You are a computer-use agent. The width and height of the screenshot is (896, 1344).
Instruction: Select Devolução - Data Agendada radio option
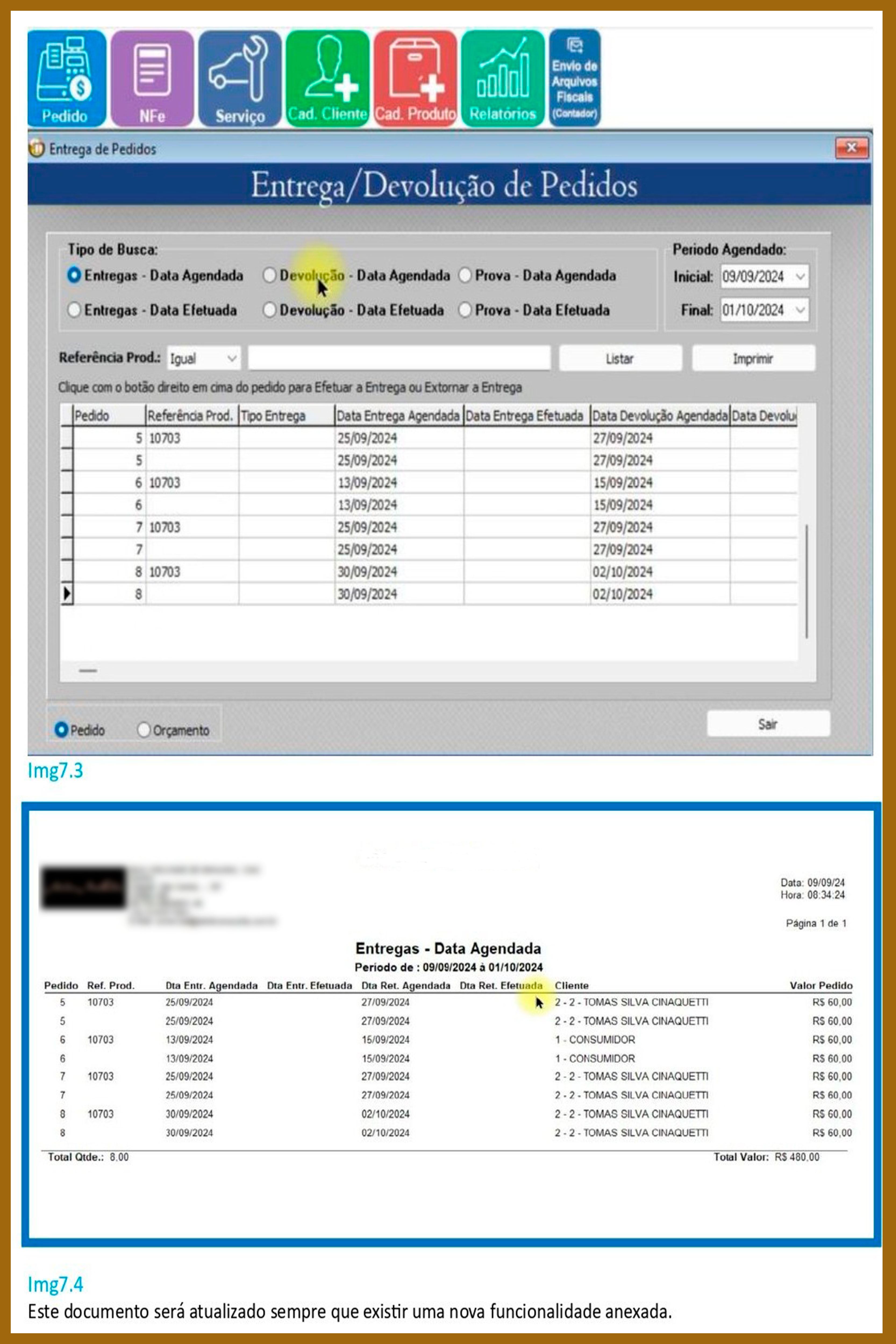269,276
